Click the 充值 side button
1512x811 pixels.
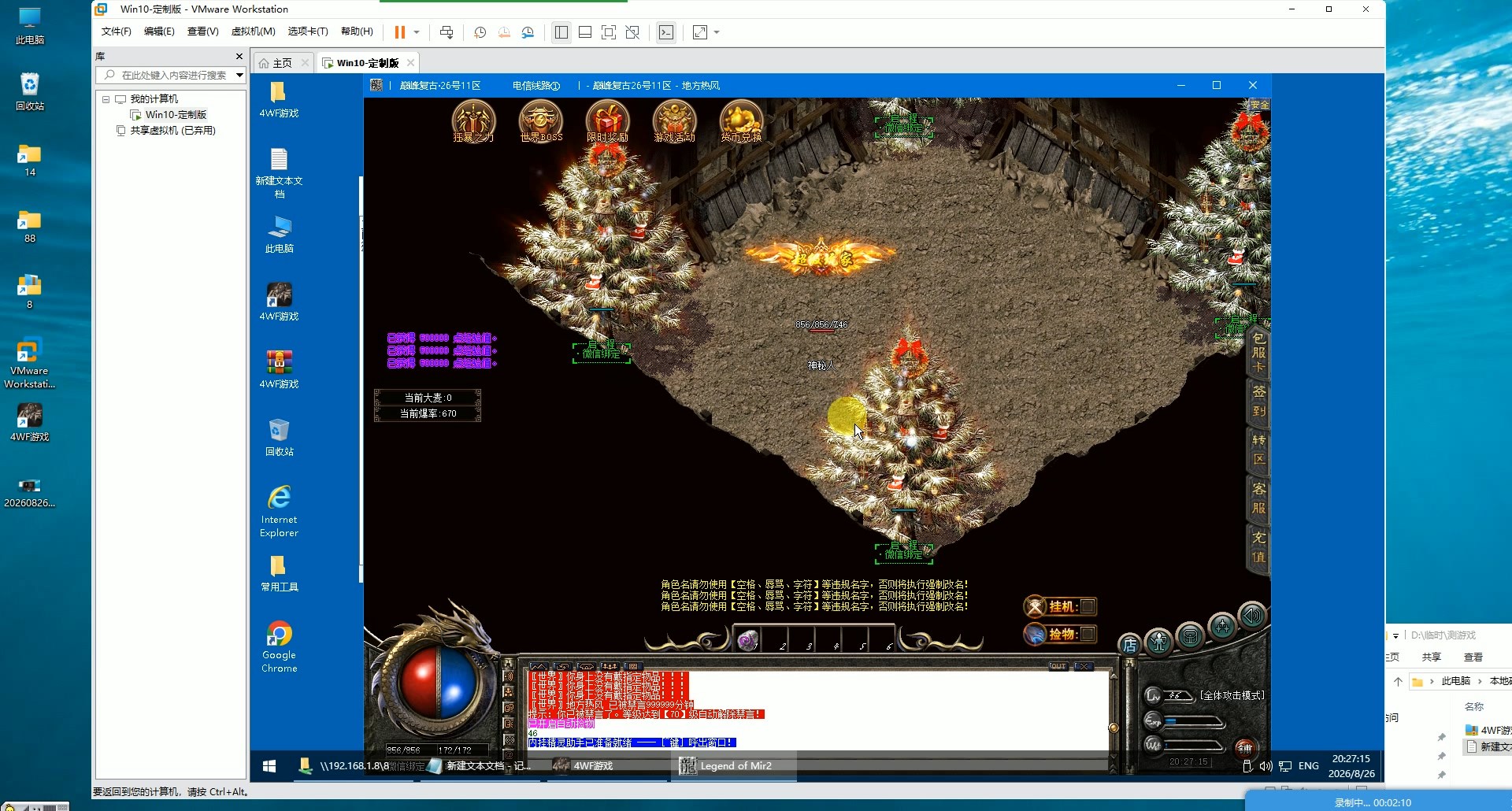[x=1258, y=547]
